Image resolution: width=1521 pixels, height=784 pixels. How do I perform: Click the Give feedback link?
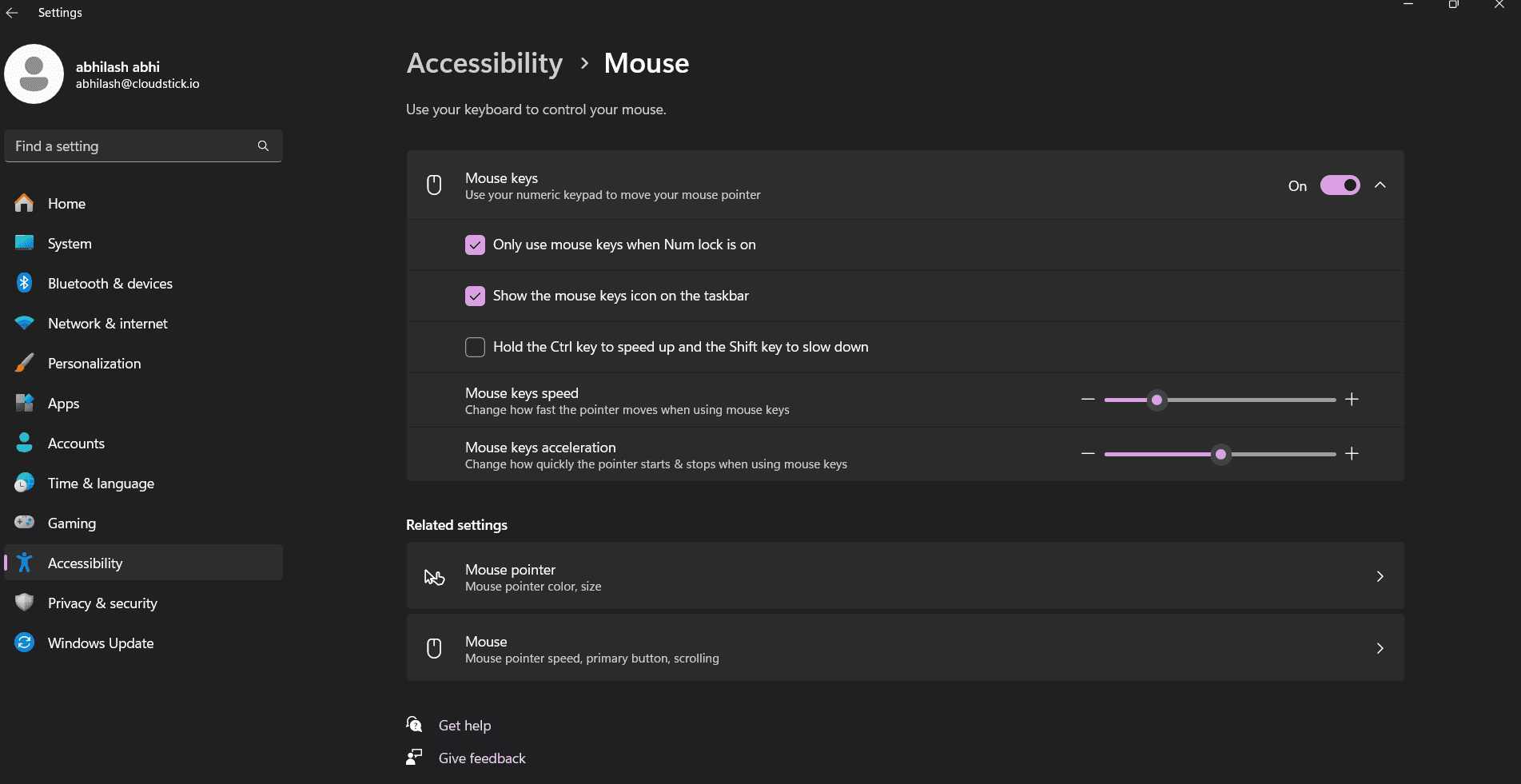[x=482, y=758]
